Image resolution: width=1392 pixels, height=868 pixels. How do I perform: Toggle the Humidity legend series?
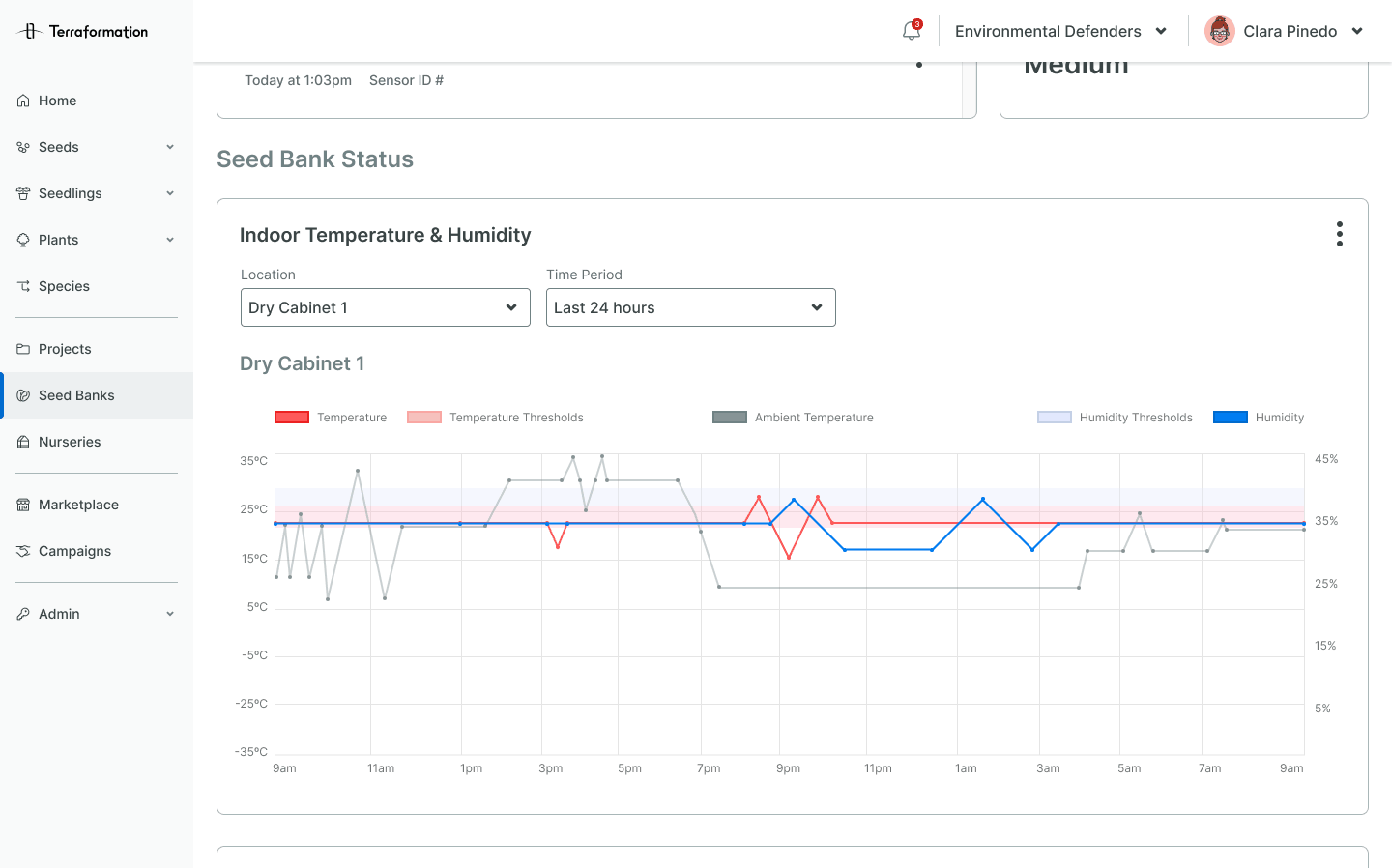pyautogui.click(x=1259, y=418)
